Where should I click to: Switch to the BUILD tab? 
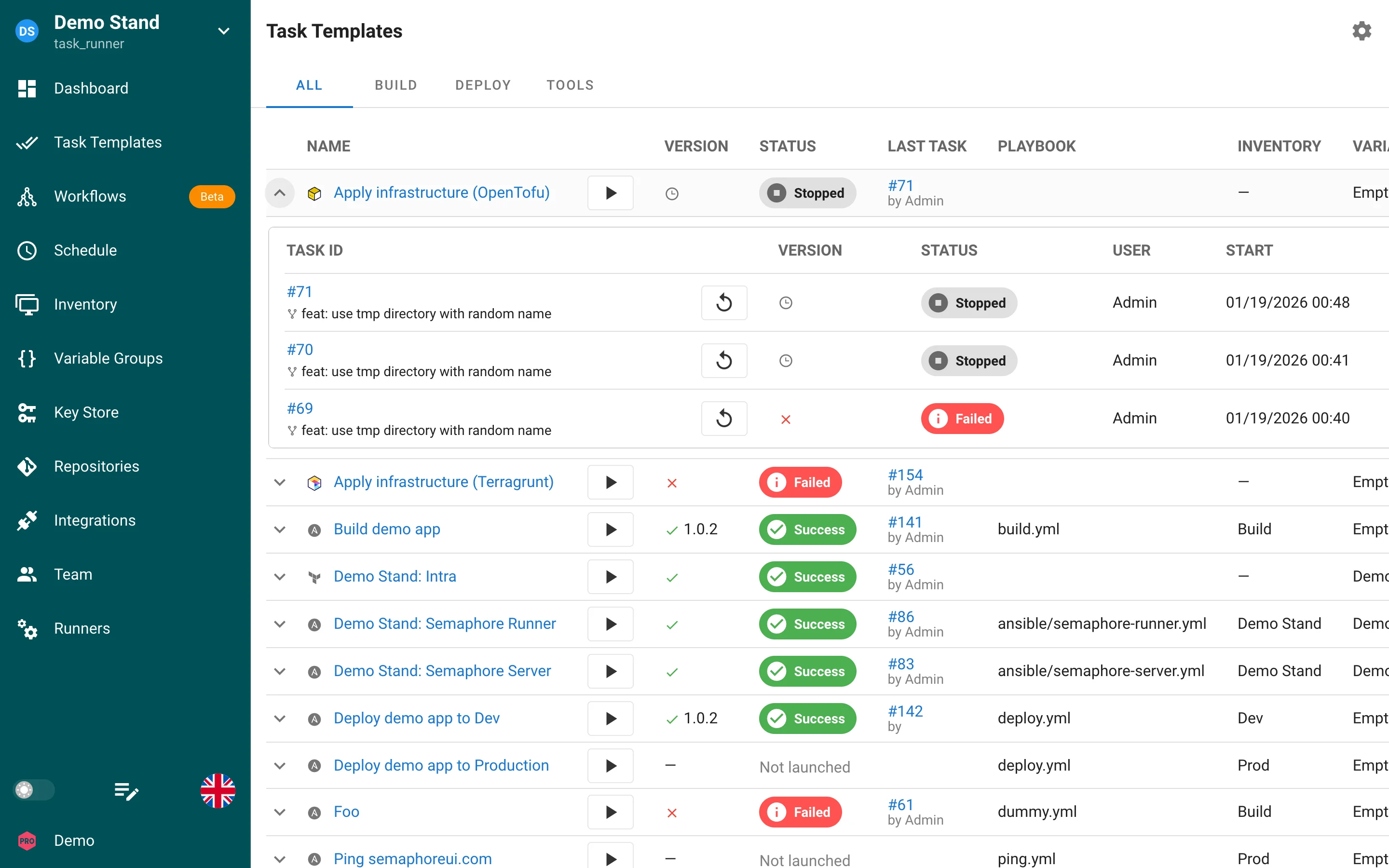[x=396, y=85]
